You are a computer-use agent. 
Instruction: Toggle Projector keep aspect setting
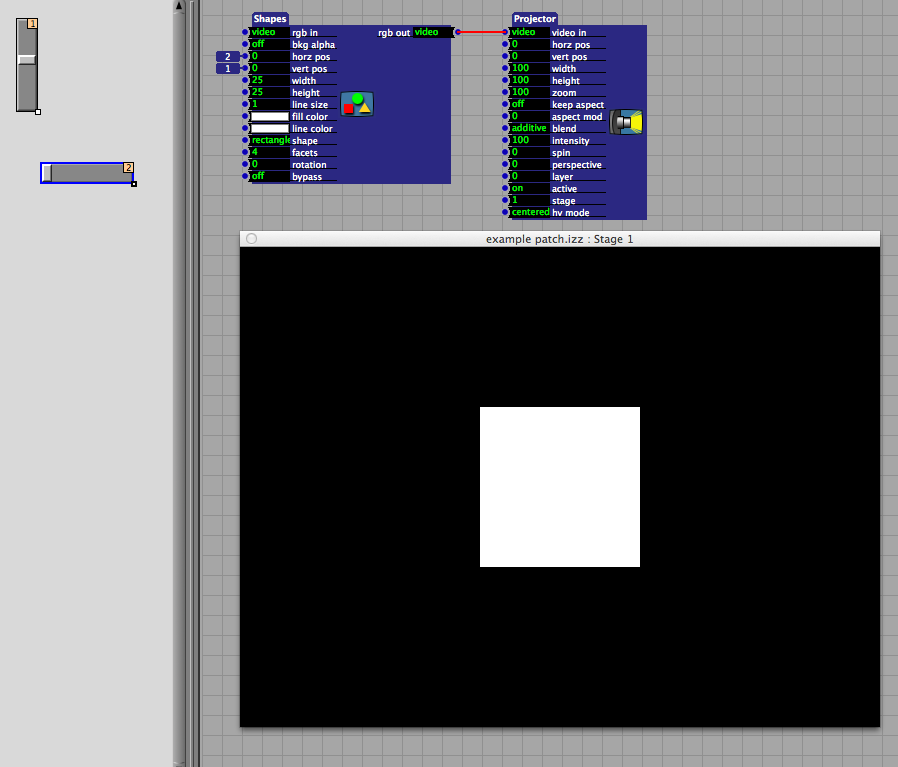[x=528, y=105]
